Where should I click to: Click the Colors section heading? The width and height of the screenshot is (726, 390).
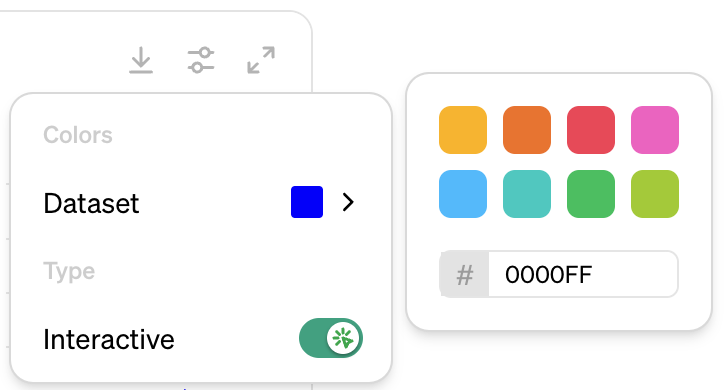pyautogui.click(x=78, y=135)
